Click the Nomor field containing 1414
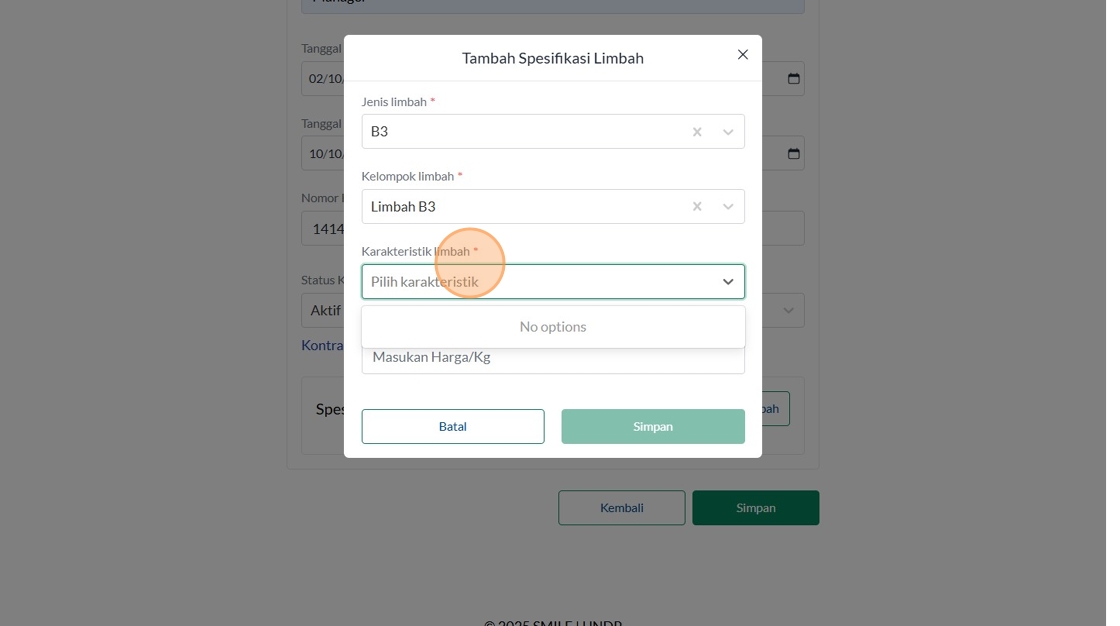 click(x=325, y=229)
